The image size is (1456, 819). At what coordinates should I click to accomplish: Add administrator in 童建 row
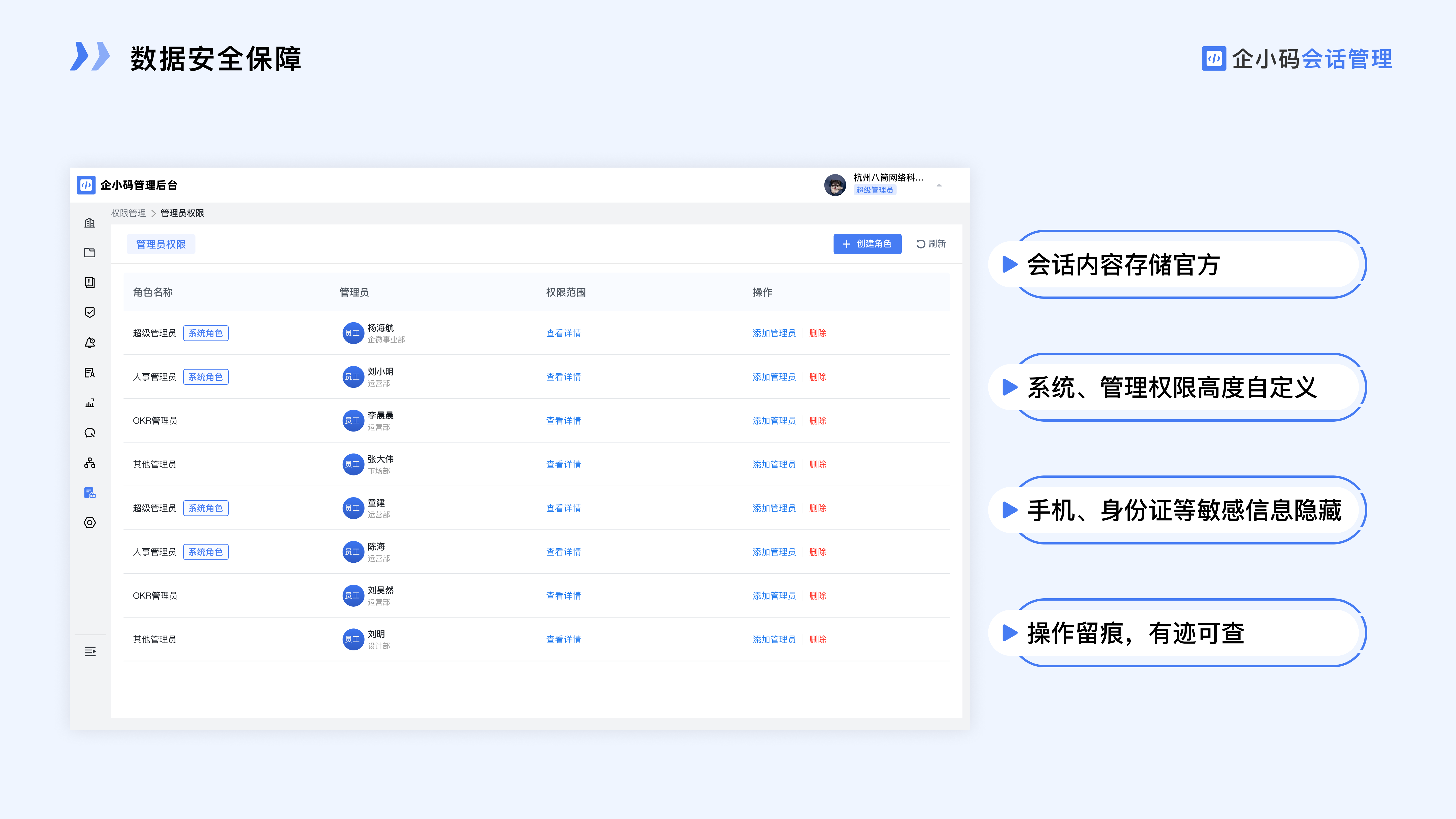[x=774, y=508]
